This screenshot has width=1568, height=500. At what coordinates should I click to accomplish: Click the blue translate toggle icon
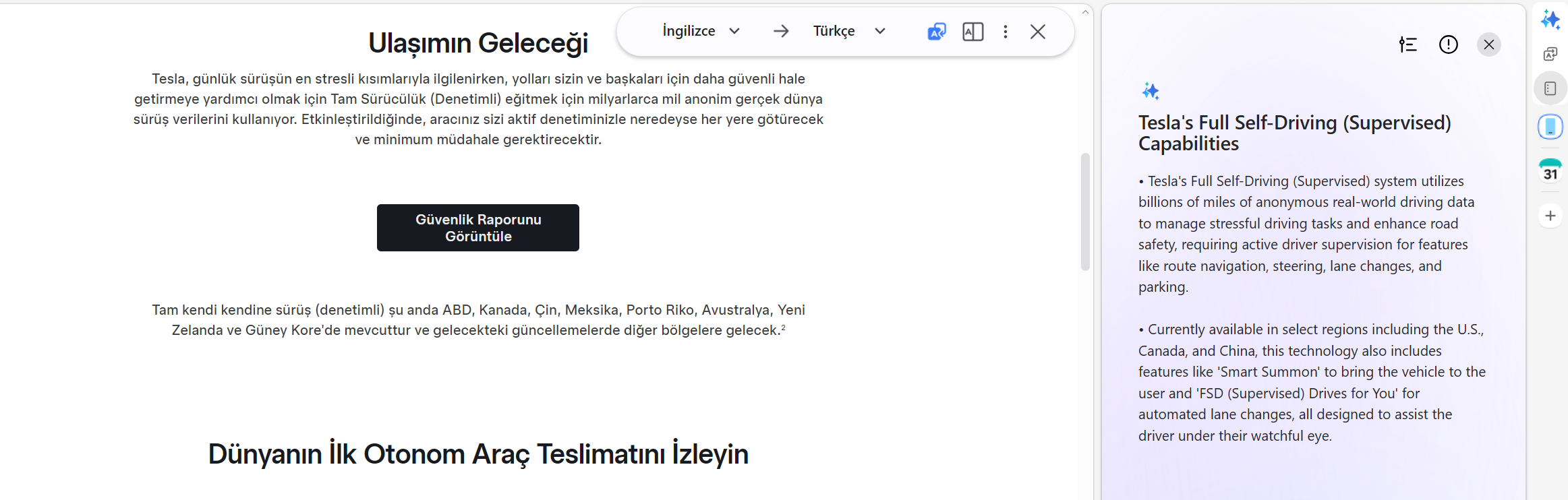coord(937,32)
